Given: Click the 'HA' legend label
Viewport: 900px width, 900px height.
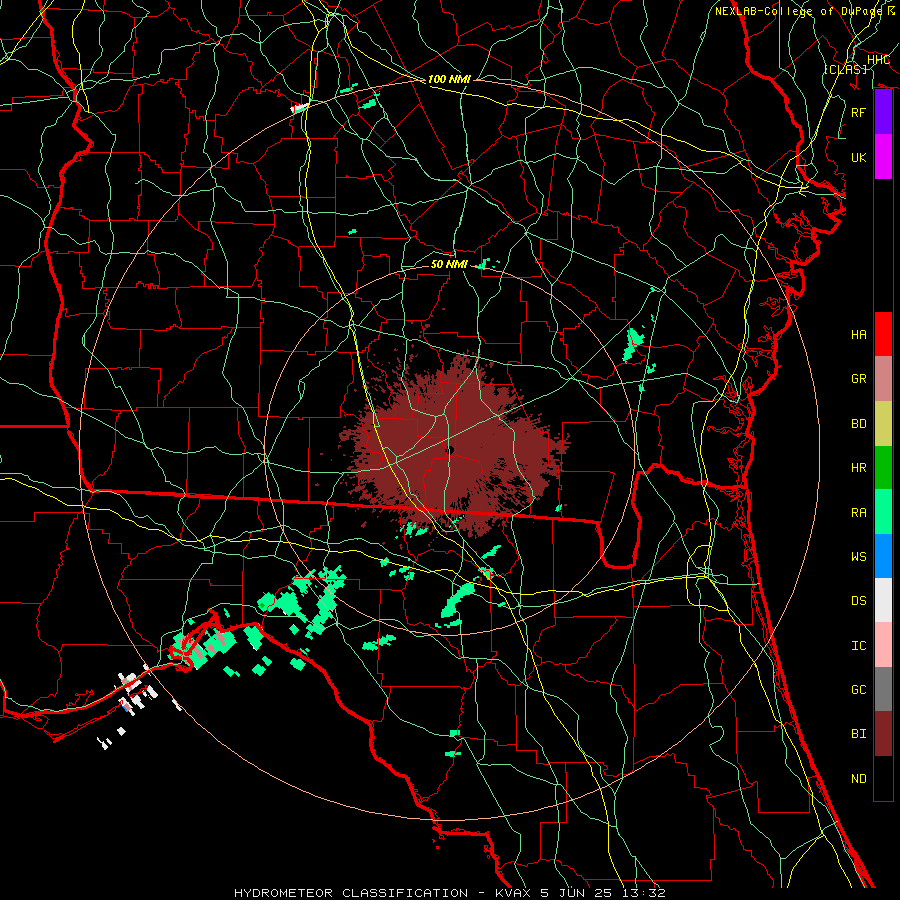Looking at the screenshot, I should coord(858,335).
